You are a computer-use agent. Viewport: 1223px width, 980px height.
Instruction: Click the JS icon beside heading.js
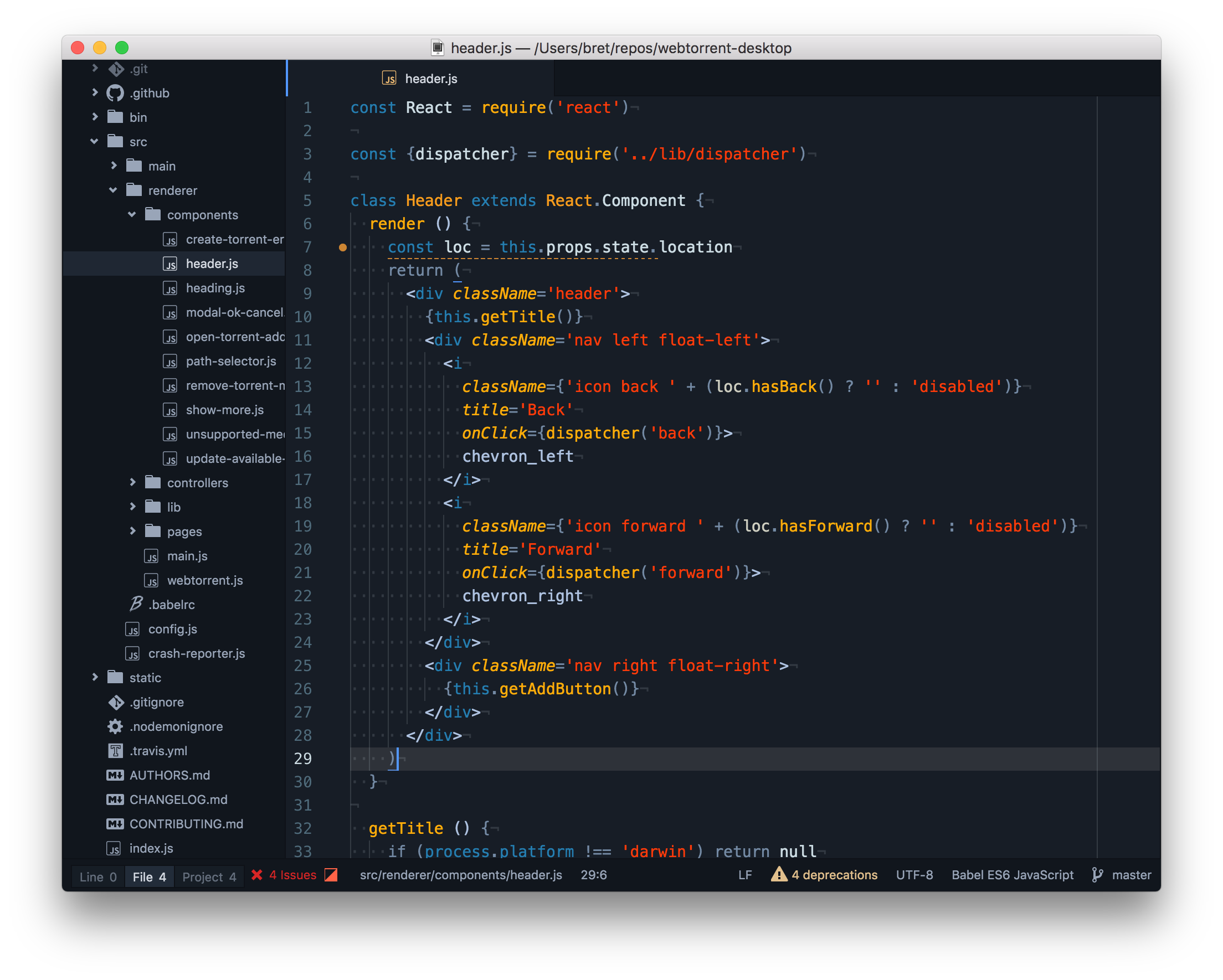170,288
